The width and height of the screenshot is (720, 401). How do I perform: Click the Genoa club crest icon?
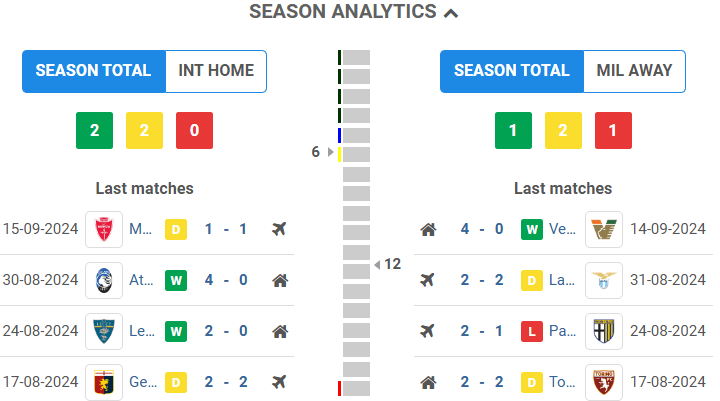(104, 381)
